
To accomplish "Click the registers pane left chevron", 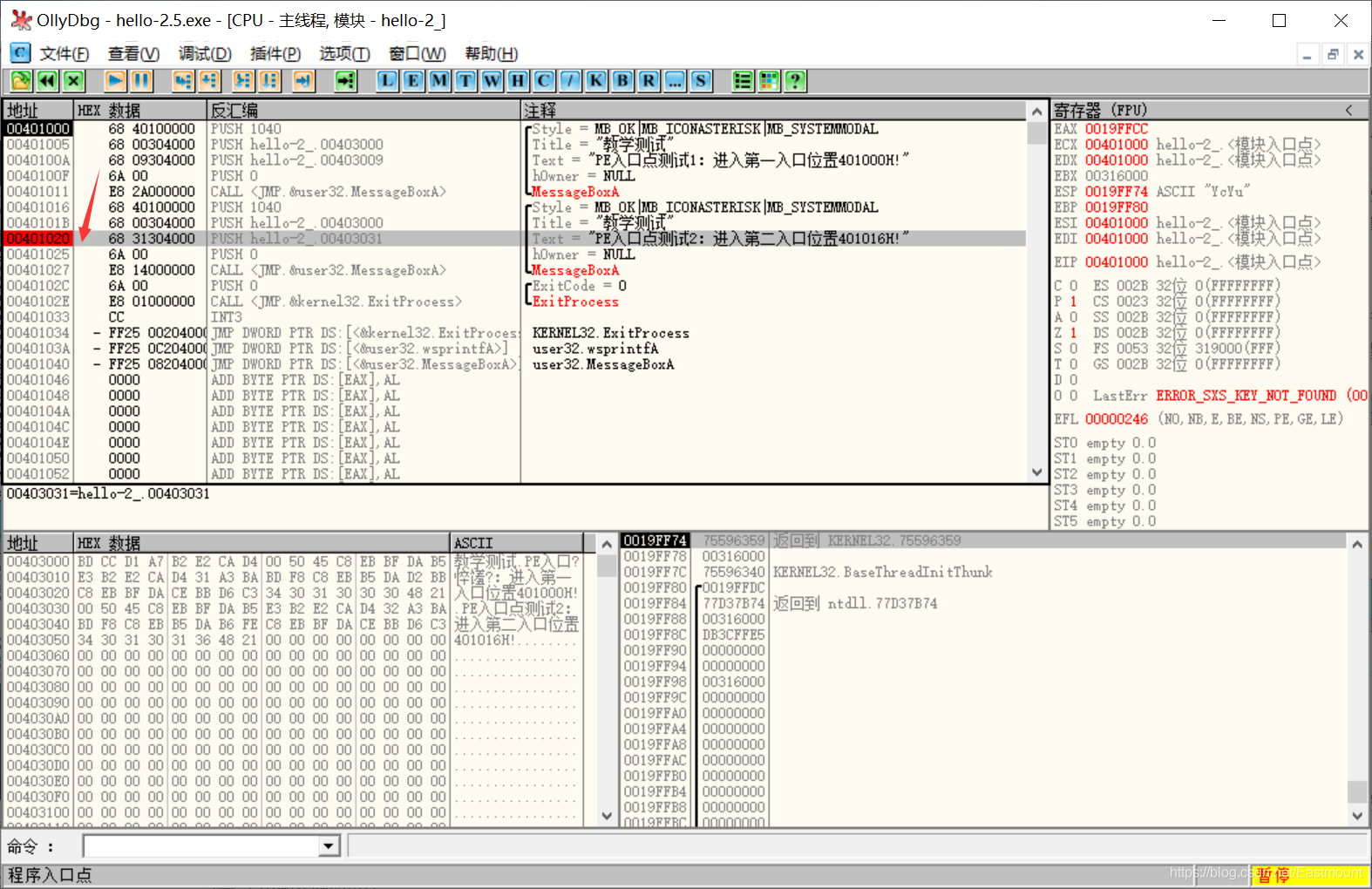I will 1348,110.
